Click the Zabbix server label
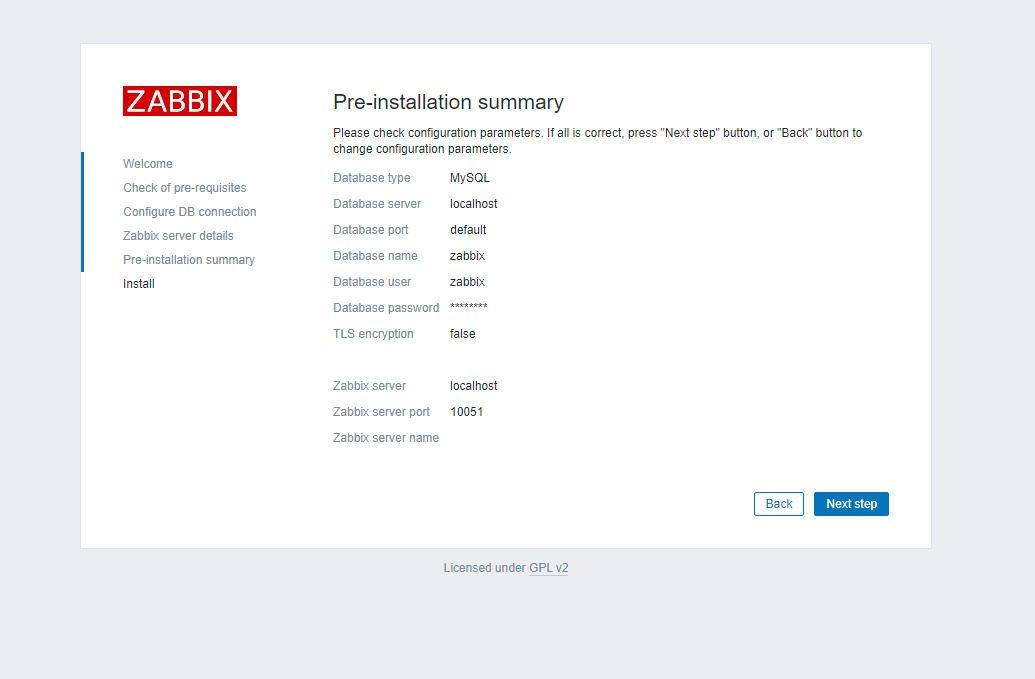The image size is (1035, 679). (x=369, y=385)
